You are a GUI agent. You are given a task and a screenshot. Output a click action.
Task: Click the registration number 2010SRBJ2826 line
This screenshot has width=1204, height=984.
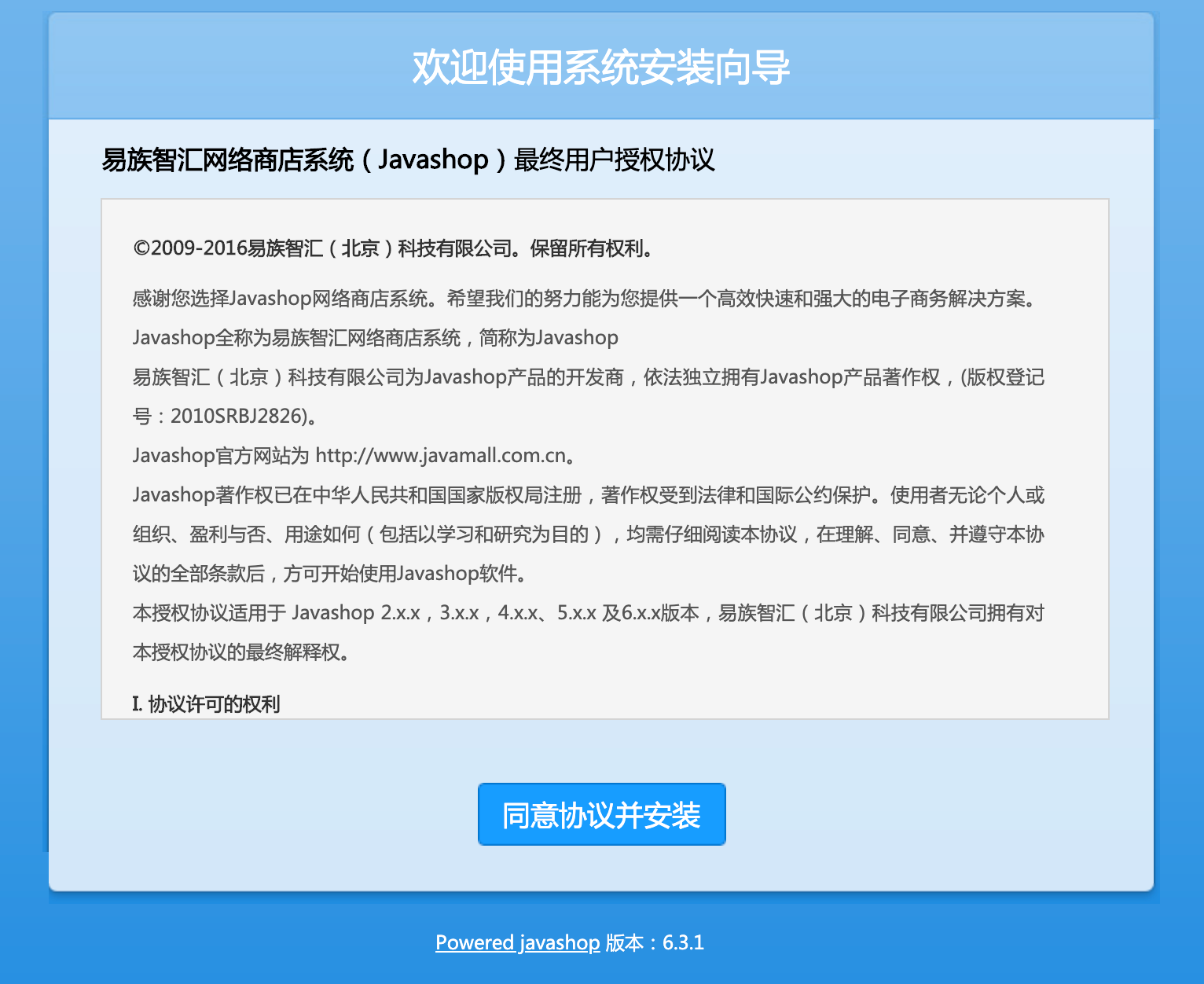coord(226,417)
